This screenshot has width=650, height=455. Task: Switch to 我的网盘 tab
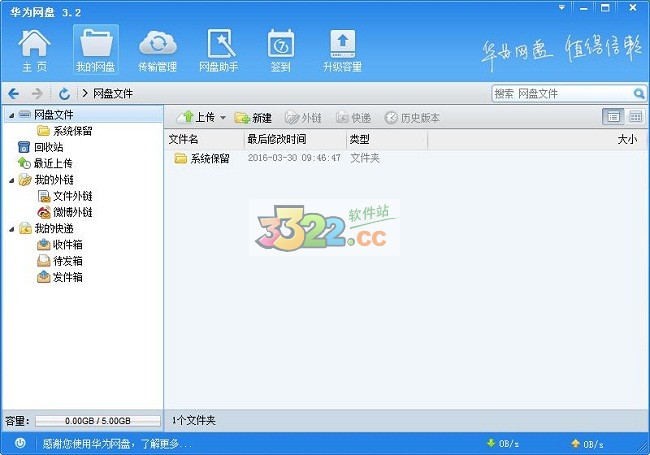click(96, 50)
